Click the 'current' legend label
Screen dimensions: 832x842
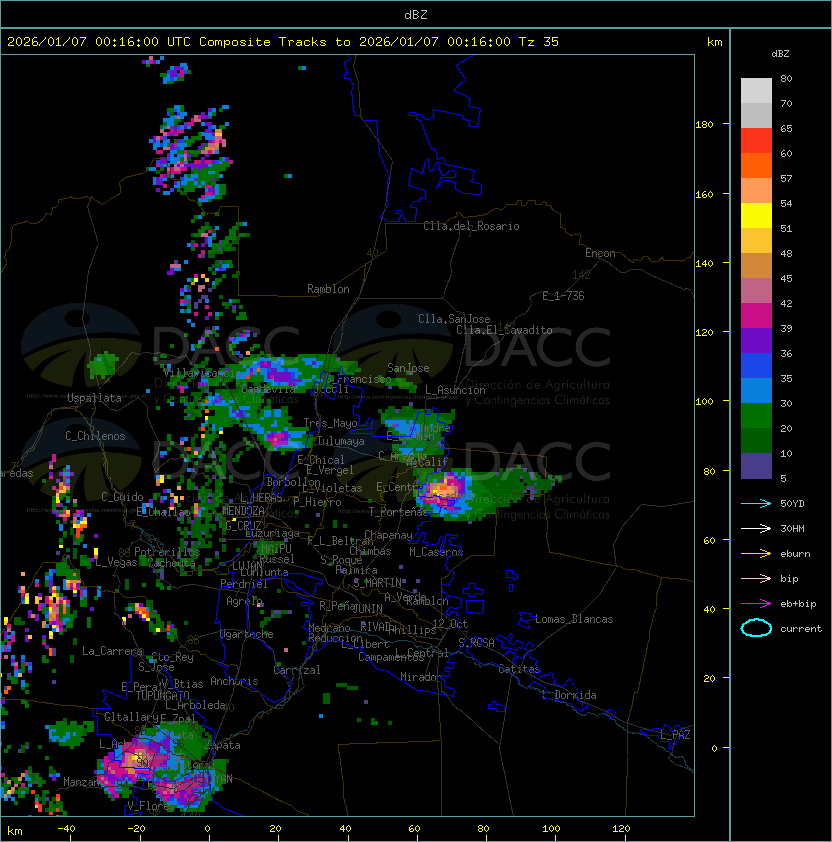click(801, 629)
